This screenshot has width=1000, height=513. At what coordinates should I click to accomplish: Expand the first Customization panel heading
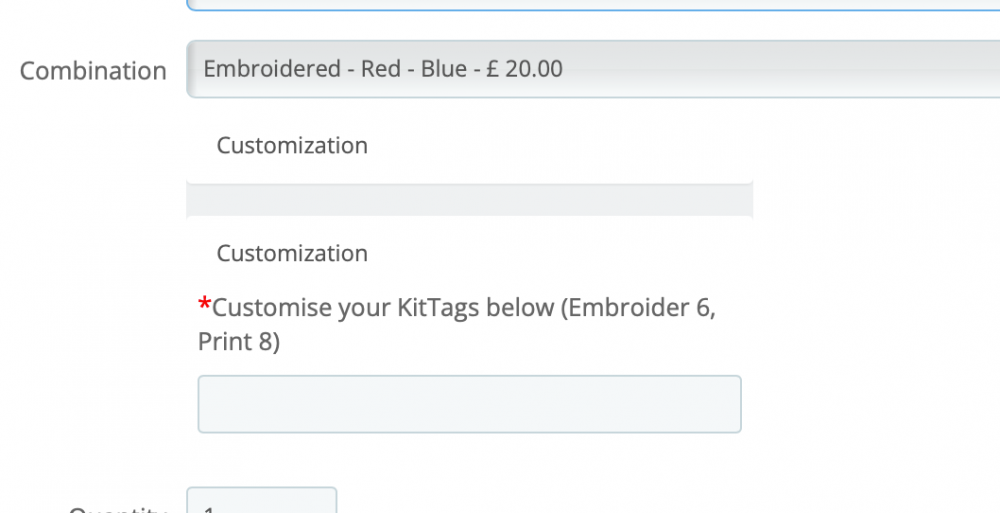[292, 146]
